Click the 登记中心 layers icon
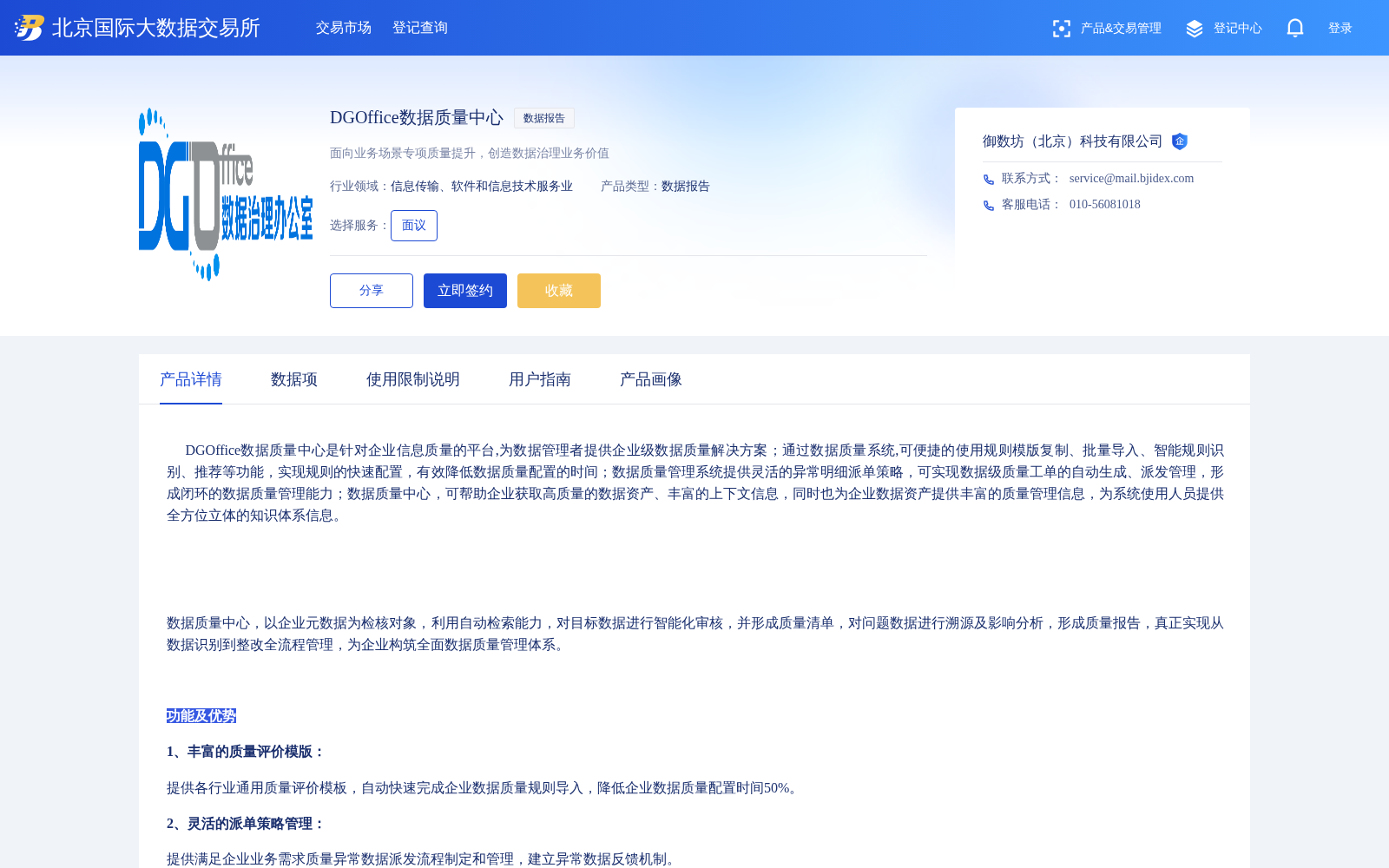Viewport: 1389px width, 868px height. tap(1195, 29)
